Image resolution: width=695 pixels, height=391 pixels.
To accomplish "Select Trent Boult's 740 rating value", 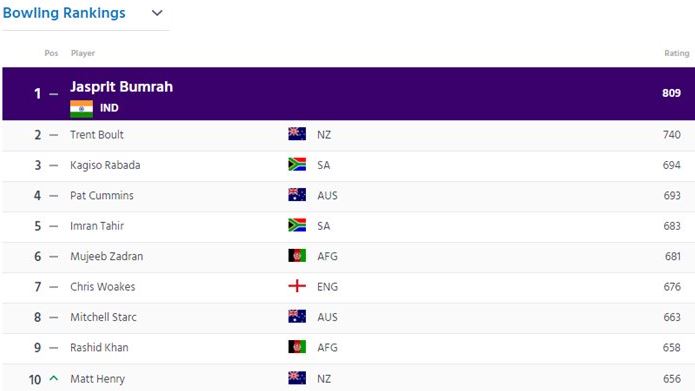I will (x=672, y=134).
